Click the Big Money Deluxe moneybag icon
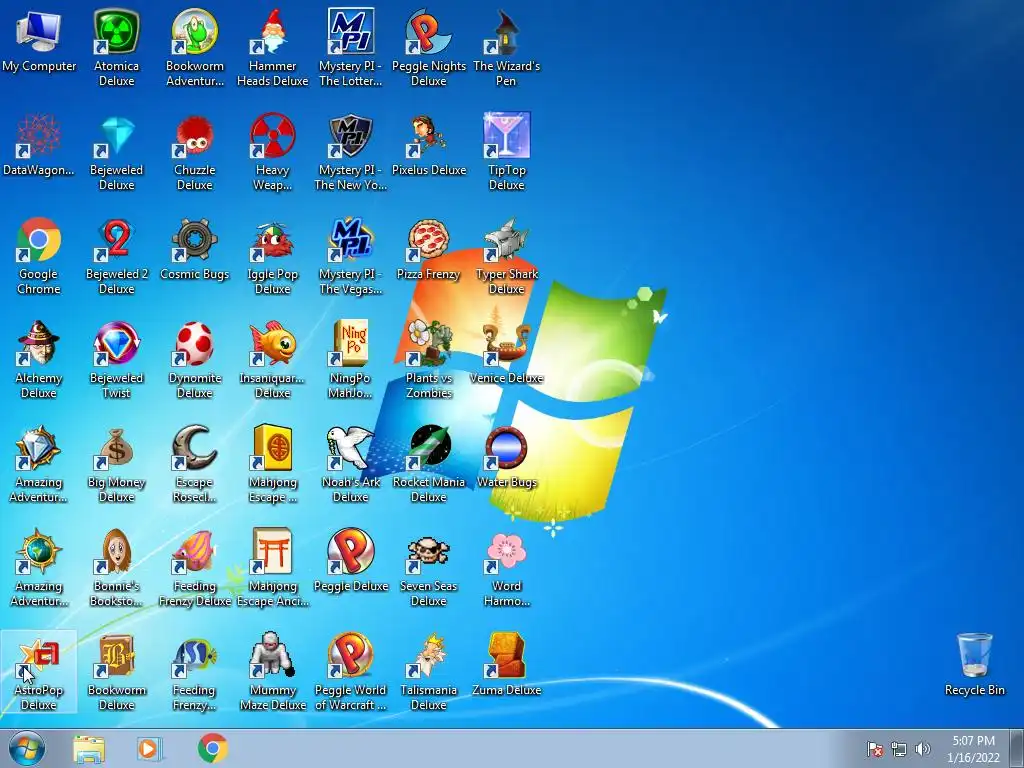The width and height of the screenshot is (1024, 768). click(x=116, y=447)
